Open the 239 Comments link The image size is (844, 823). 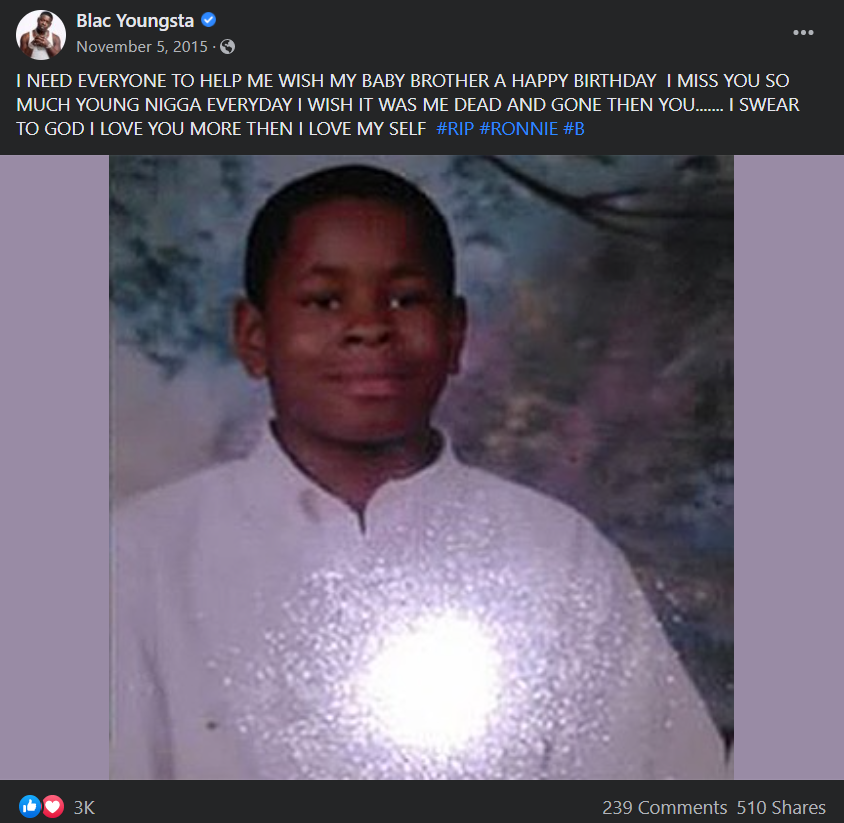(x=664, y=807)
